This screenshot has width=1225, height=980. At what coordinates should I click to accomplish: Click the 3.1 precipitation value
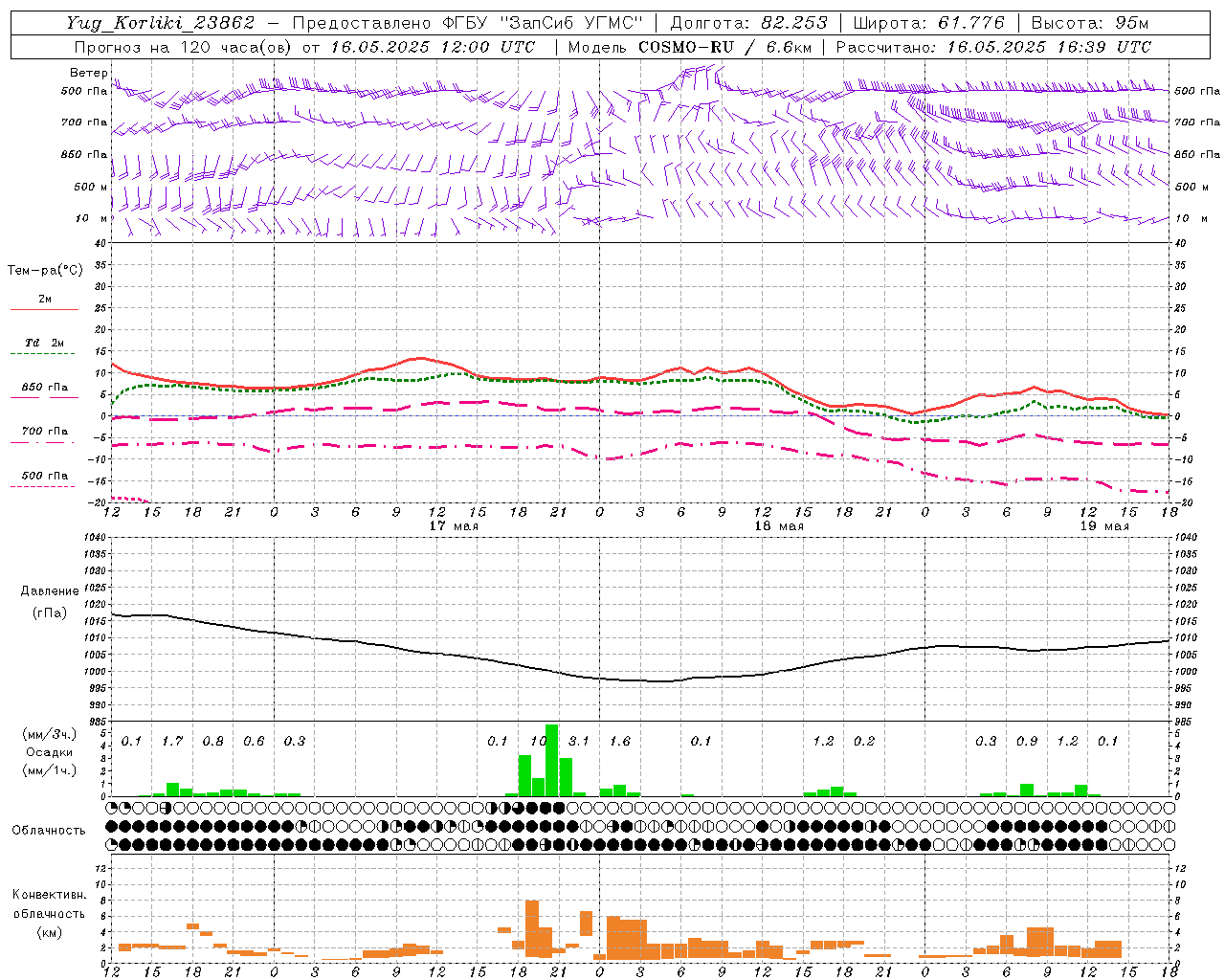579,742
